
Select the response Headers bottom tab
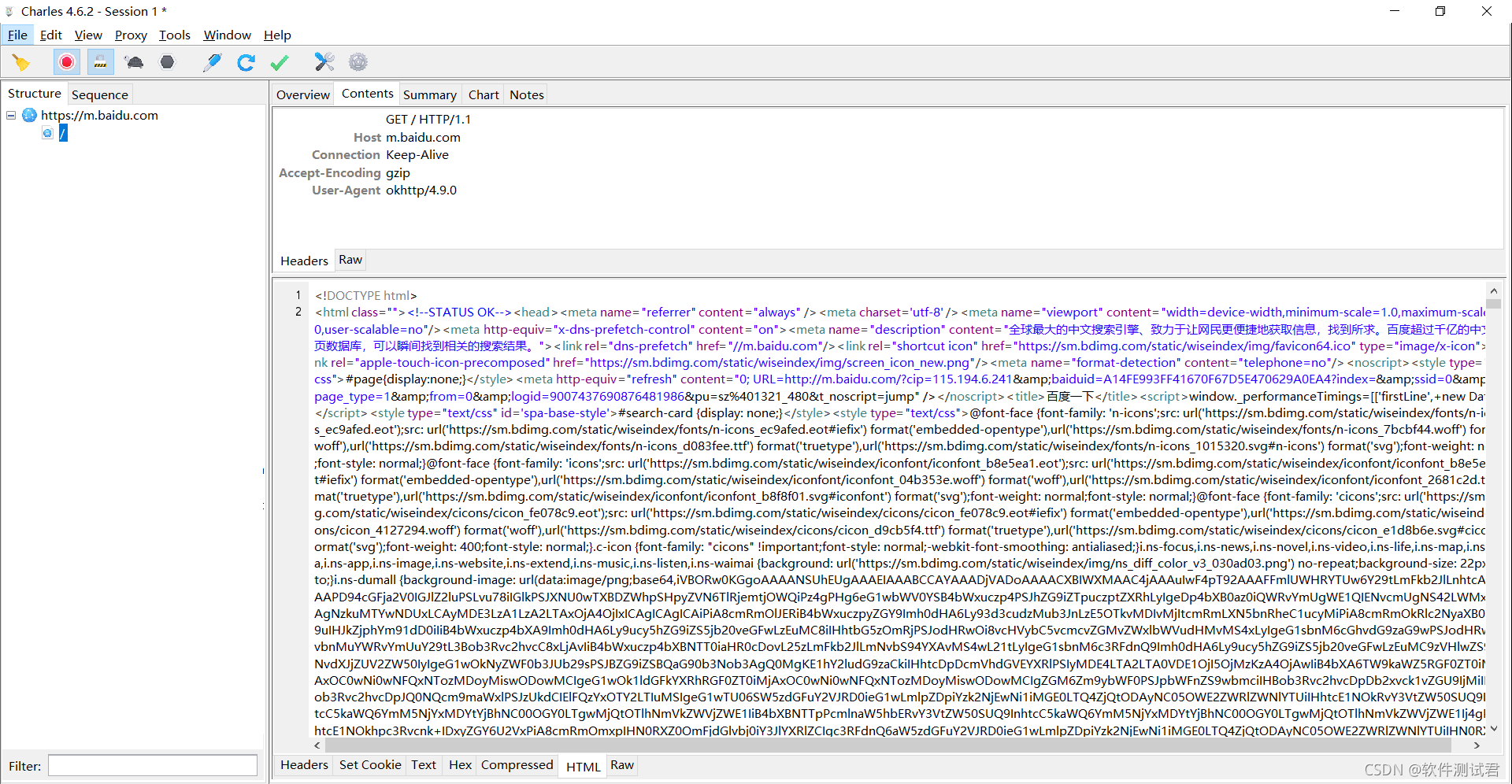(304, 765)
